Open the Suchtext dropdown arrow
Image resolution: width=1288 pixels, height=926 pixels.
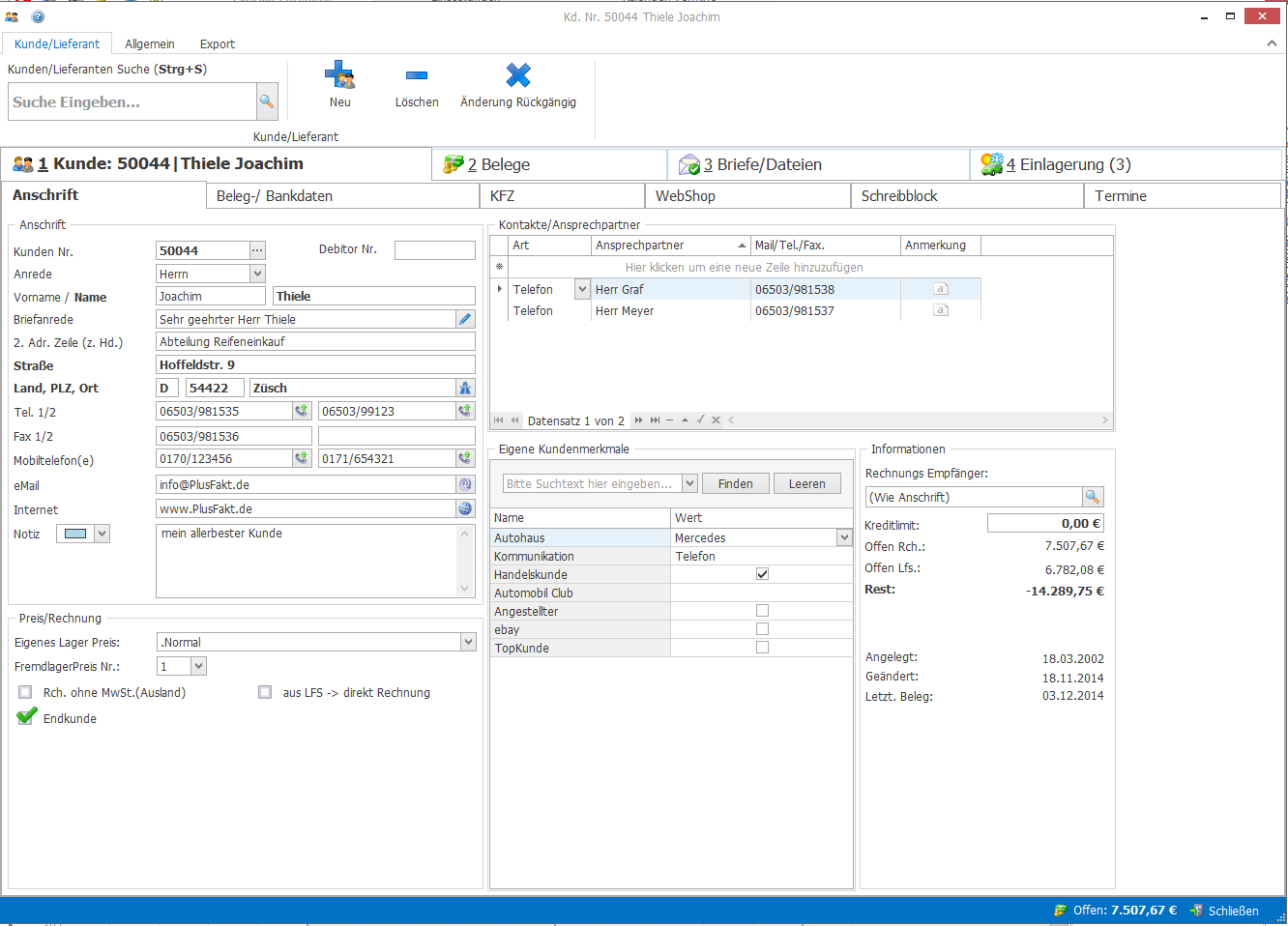[689, 483]
